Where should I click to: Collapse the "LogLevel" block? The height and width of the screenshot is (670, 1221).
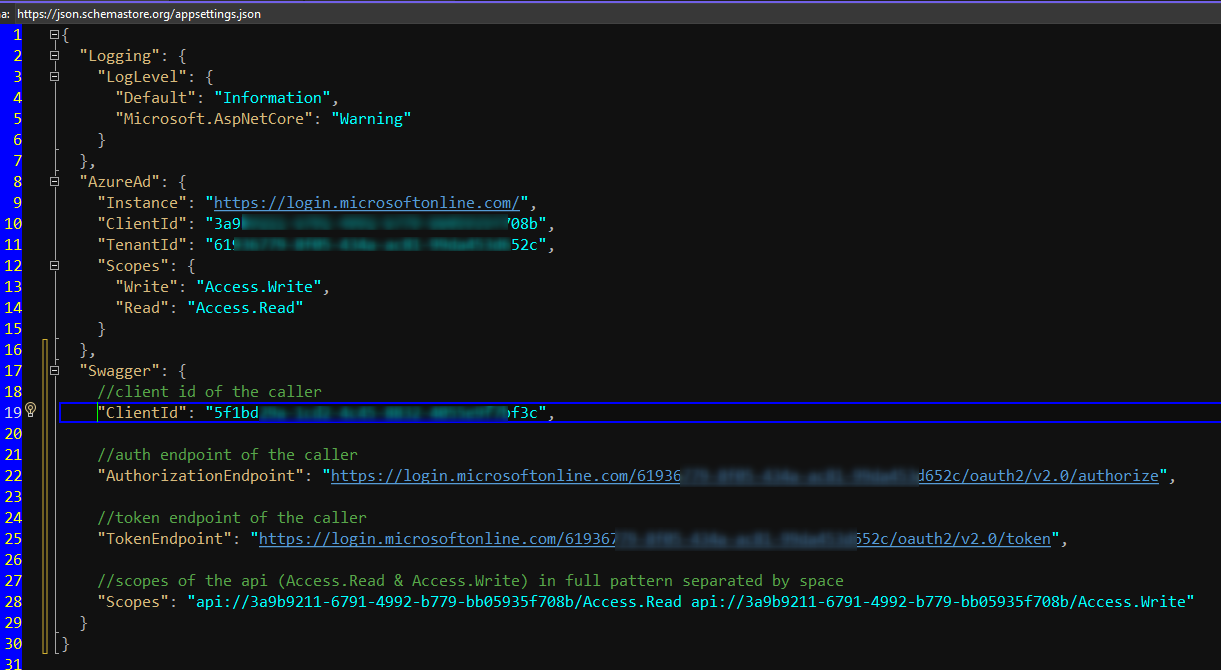coord(55,77)
